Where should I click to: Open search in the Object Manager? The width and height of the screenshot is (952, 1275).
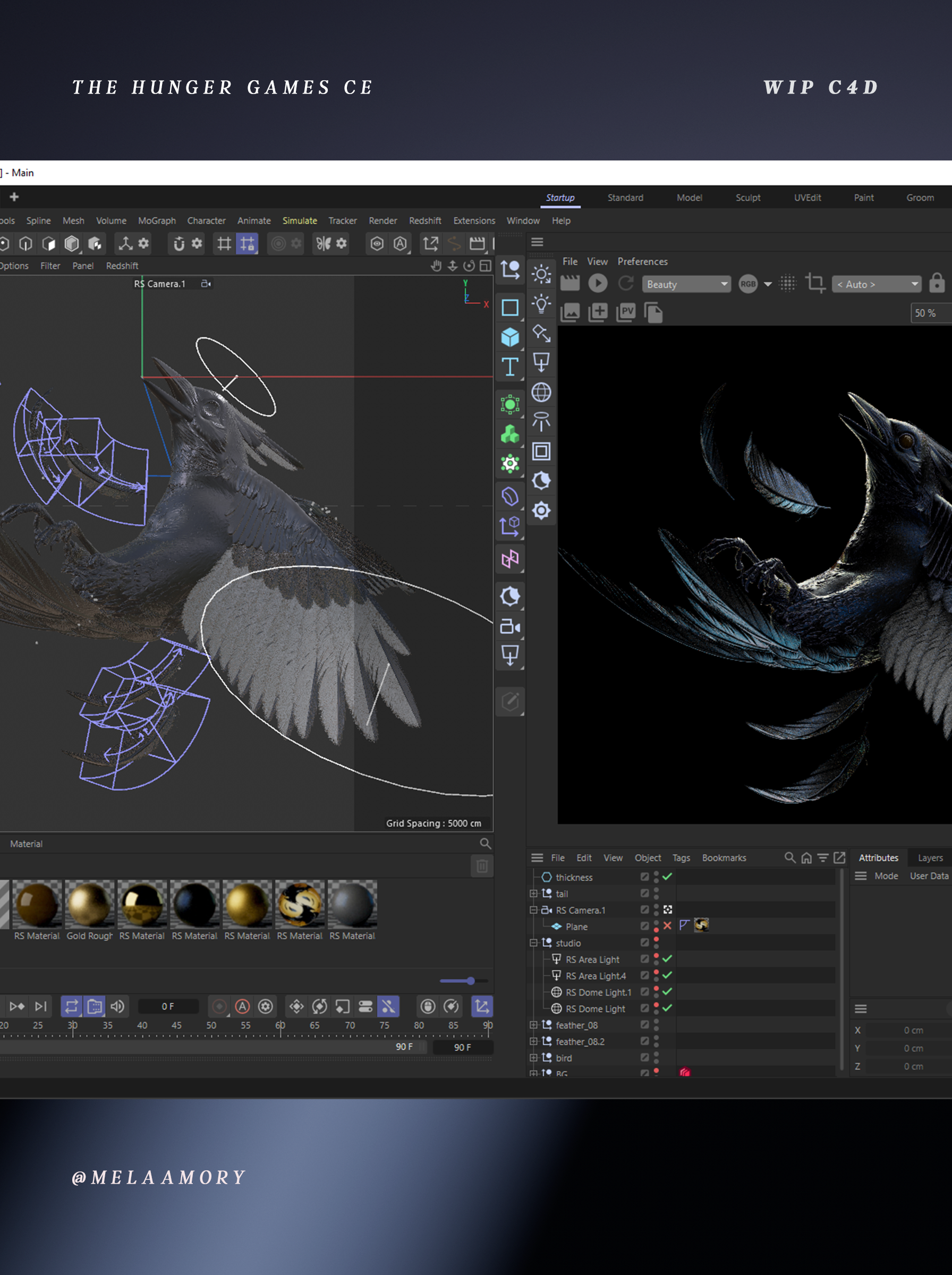[789, 857]
